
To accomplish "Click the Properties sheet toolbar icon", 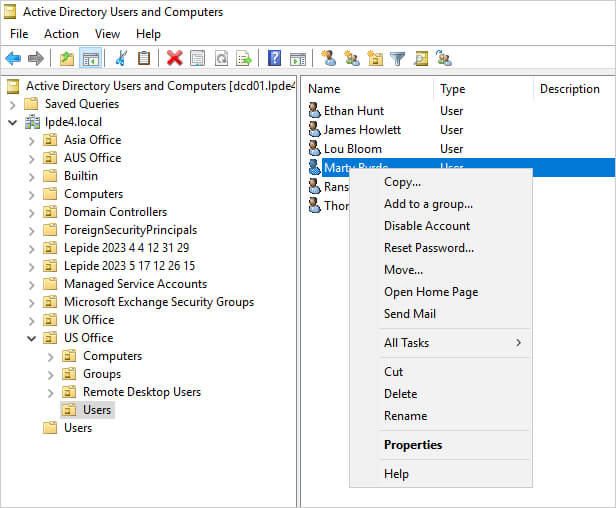I will click(197, 59).
